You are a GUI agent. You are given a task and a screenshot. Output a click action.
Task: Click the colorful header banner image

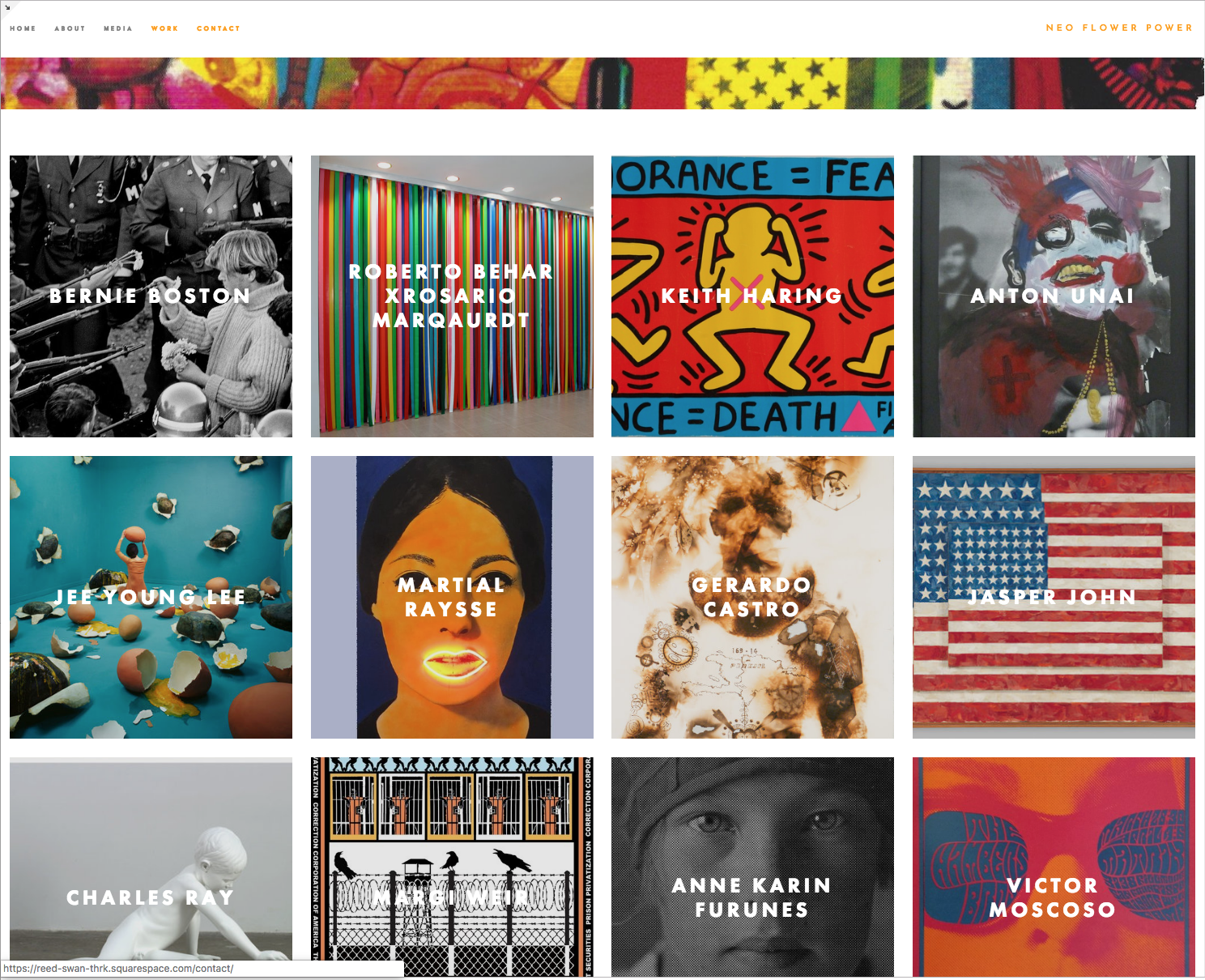(x=599, y=83)
